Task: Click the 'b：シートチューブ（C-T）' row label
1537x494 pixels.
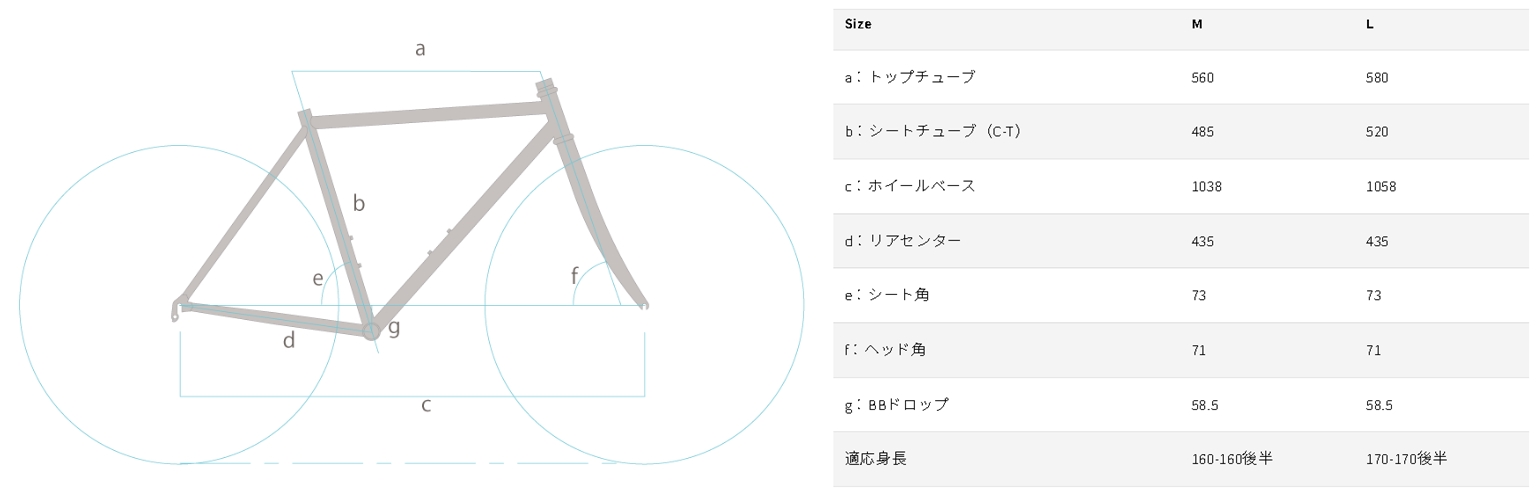Action: pyautogui.click(x=932, y=132)
